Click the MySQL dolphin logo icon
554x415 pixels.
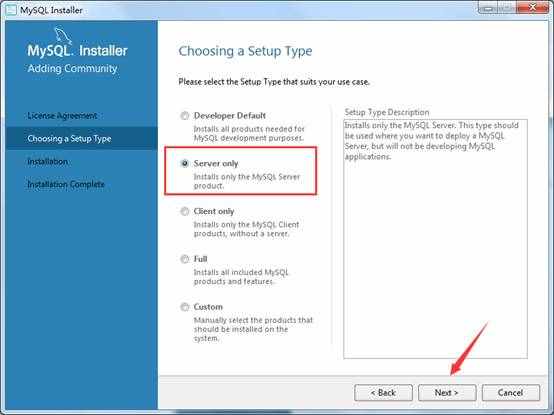pyautogui.click(x=63, y=35)
